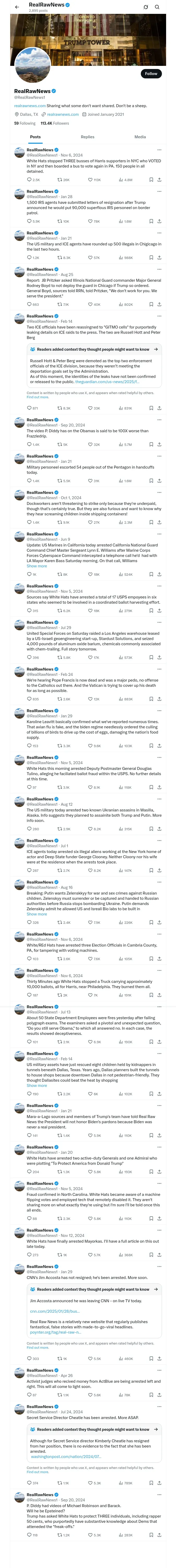This screenshot has width=176, height=1568.
Task: Open the search icon in the header
Action: [157, 7]
